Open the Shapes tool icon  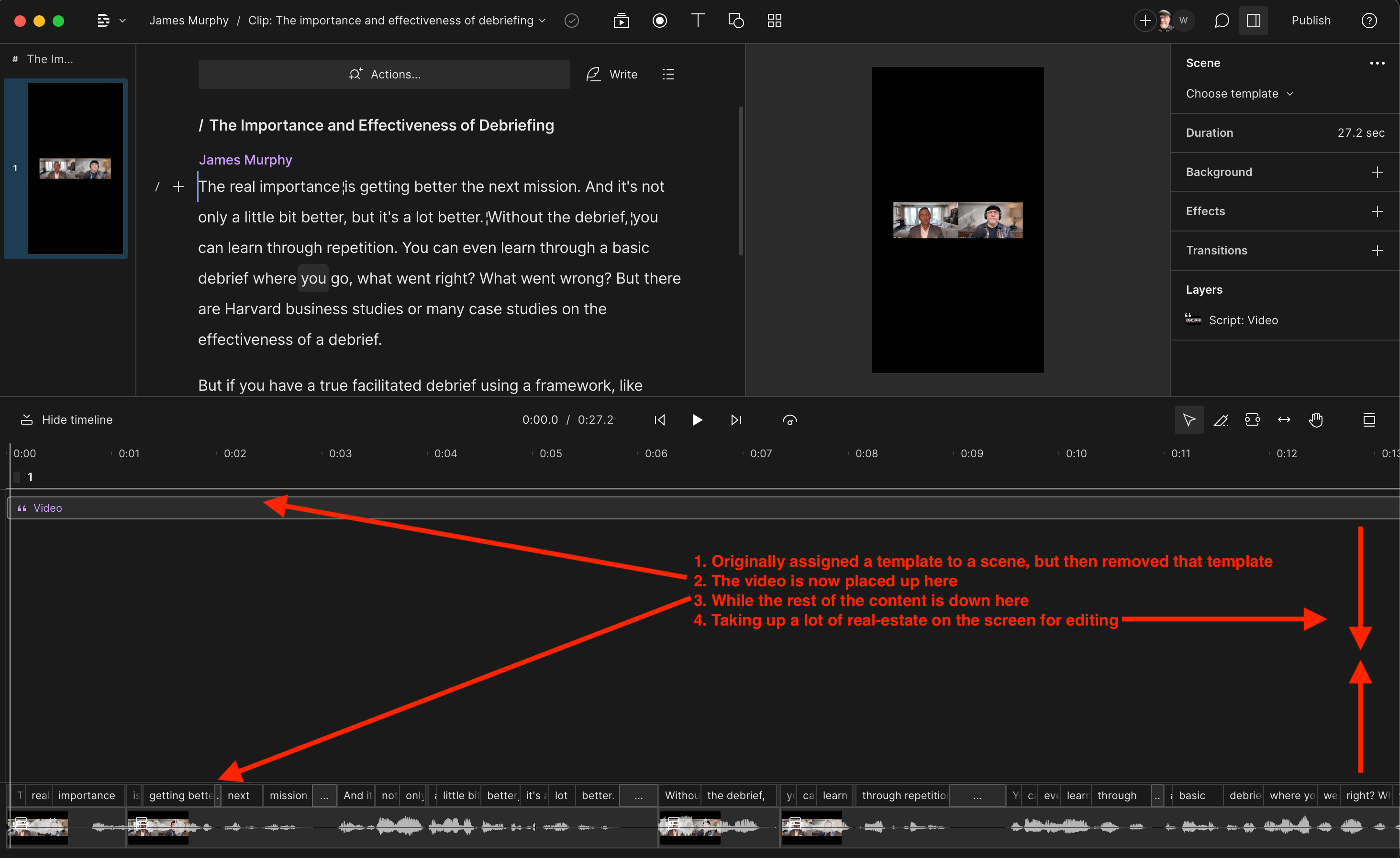point(736,21)
